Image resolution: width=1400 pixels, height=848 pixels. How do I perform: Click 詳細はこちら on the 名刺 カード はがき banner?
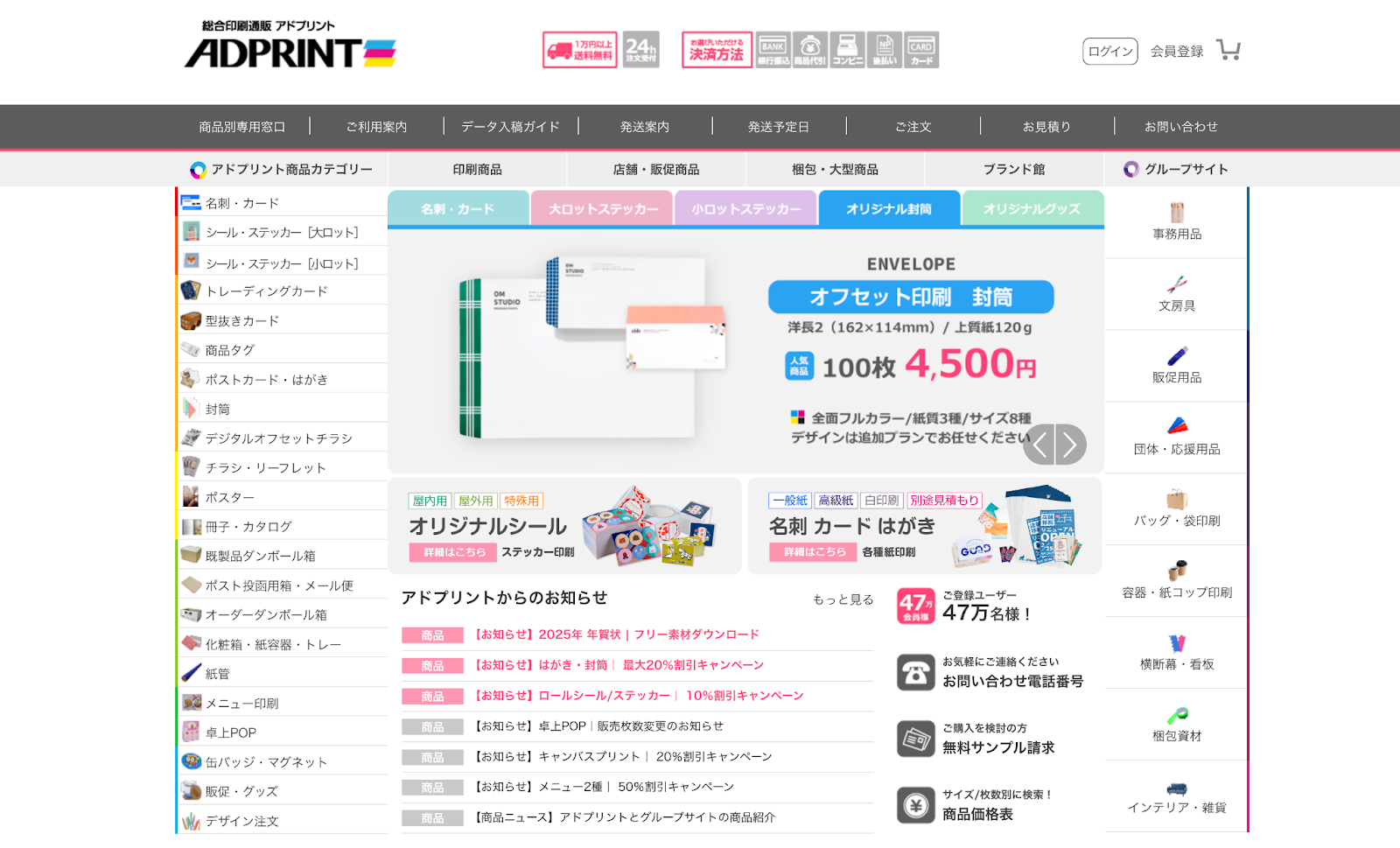coord(814,552)
